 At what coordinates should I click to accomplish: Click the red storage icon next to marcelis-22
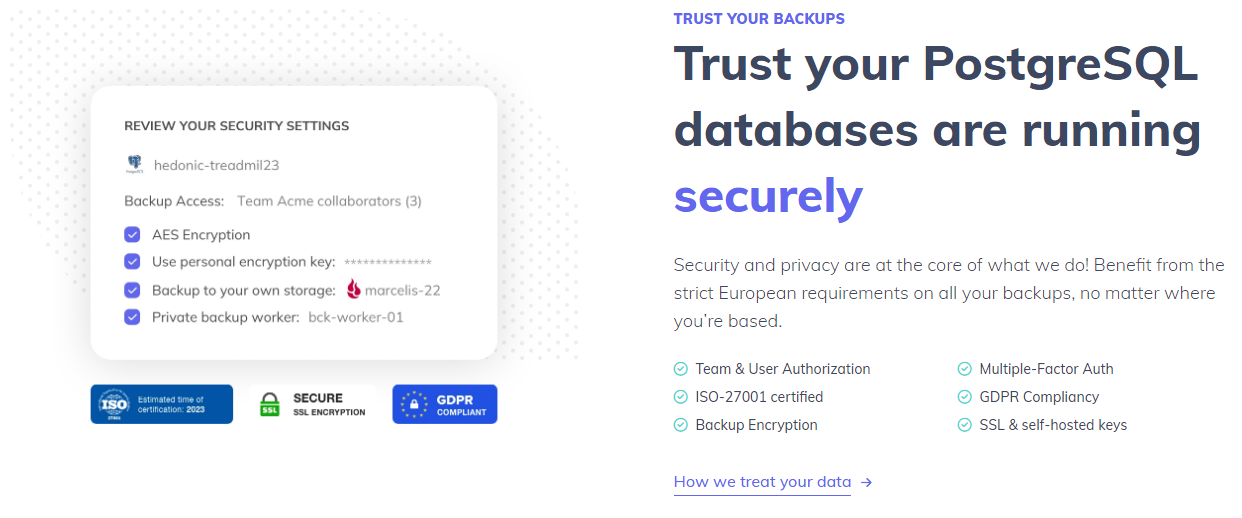tap(354, 290)
